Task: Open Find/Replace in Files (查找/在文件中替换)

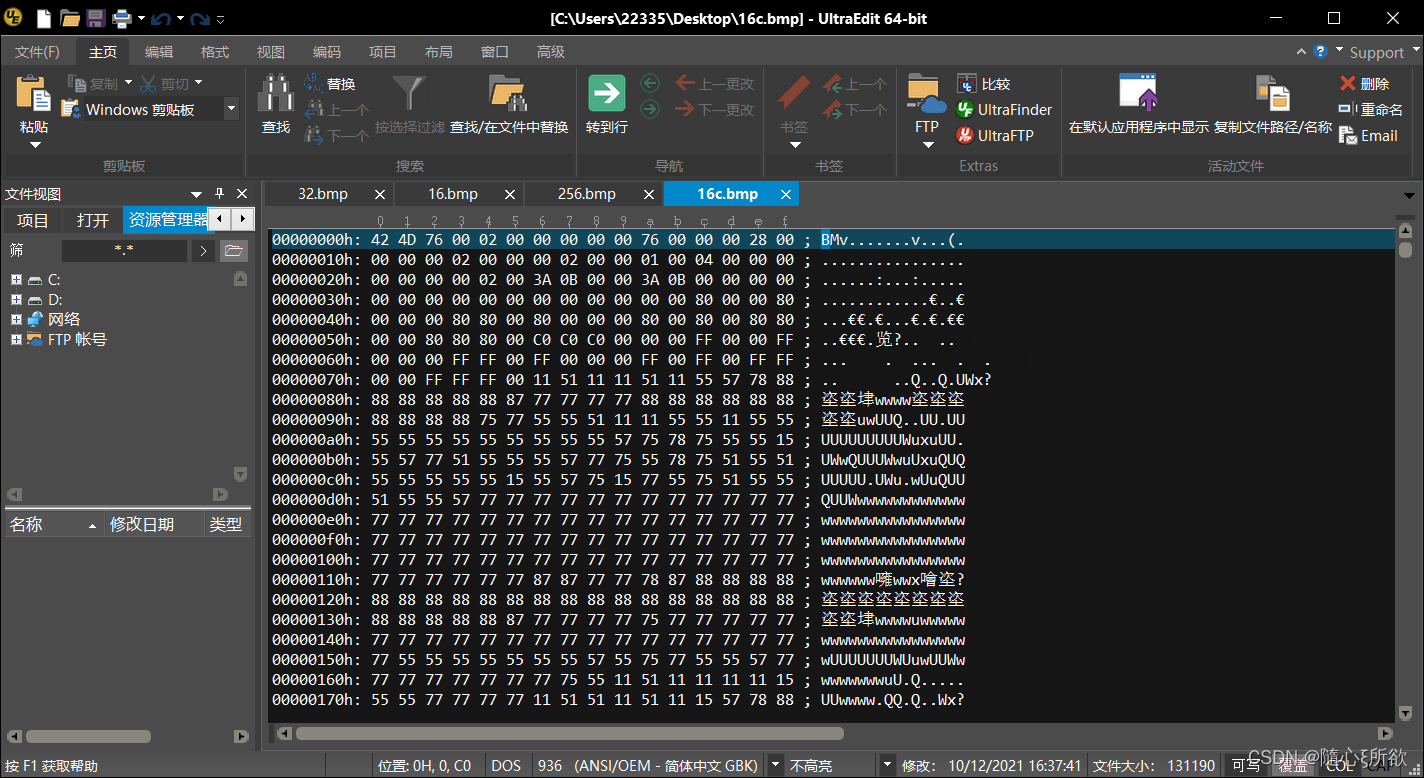Action: [x=508, y=105]
